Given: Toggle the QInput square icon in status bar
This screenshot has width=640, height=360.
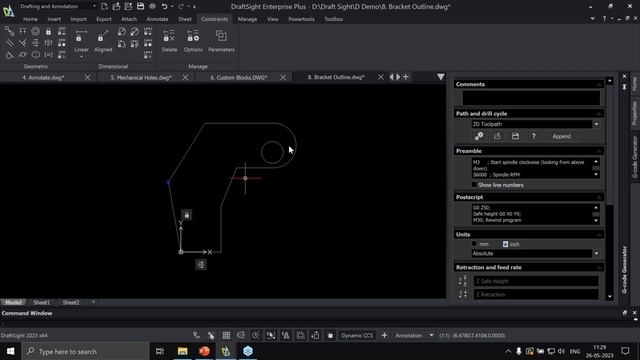Looking at the screenshot, I should (x=330, y=336).
